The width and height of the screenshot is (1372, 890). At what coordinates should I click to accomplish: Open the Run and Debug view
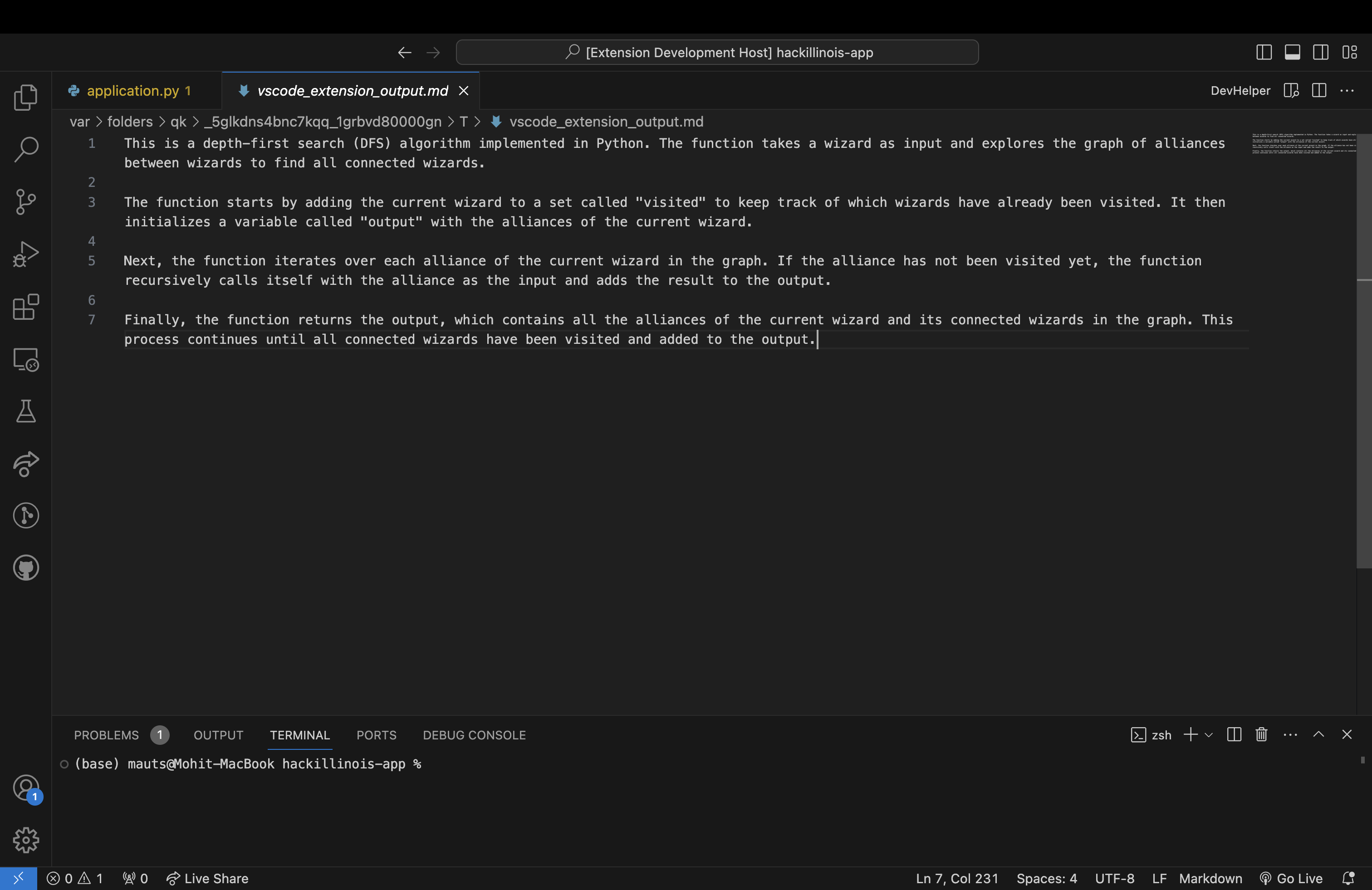pos(26,254)
